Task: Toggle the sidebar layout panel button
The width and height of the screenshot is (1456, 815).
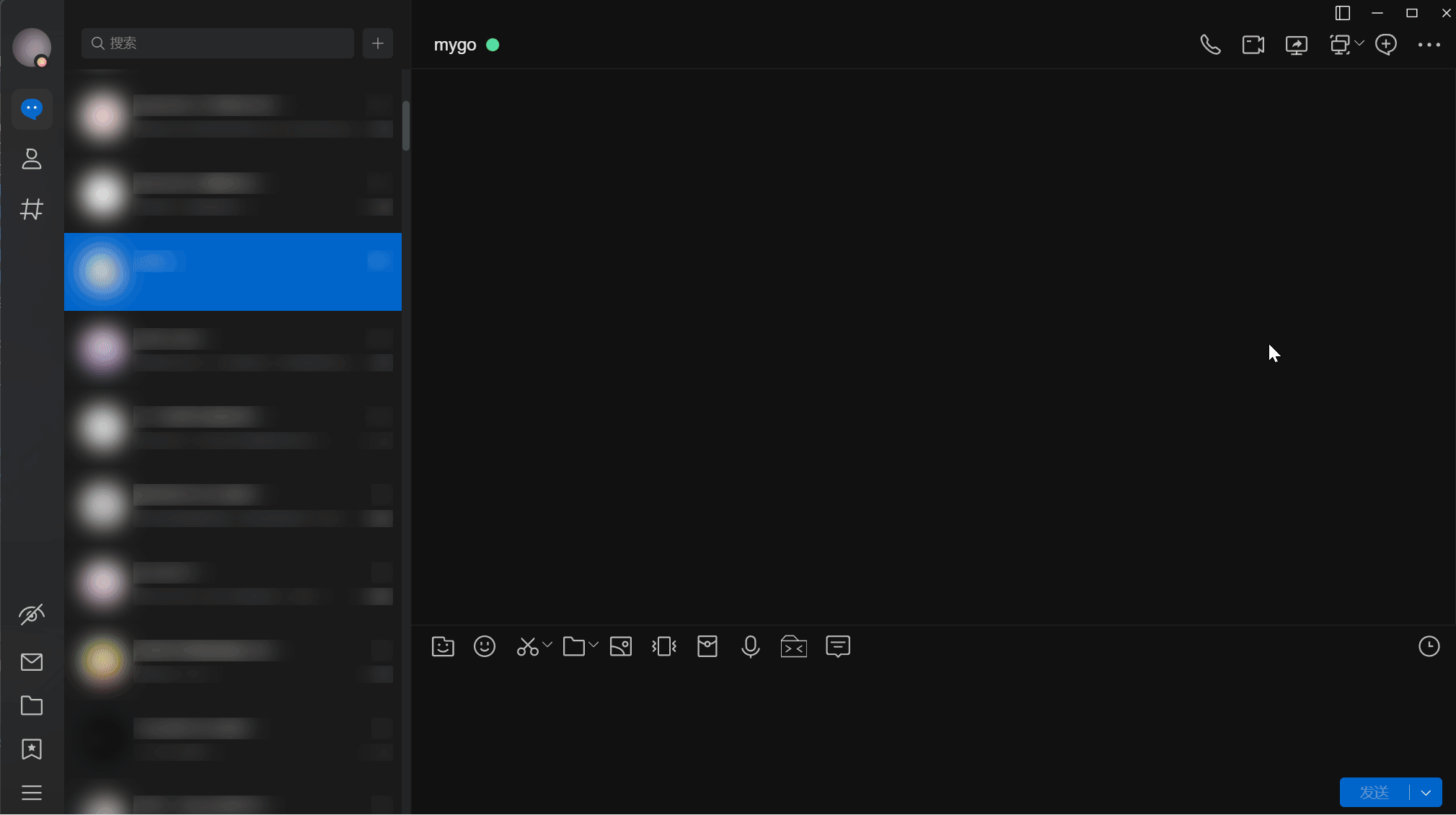Action: [1342, 13]
